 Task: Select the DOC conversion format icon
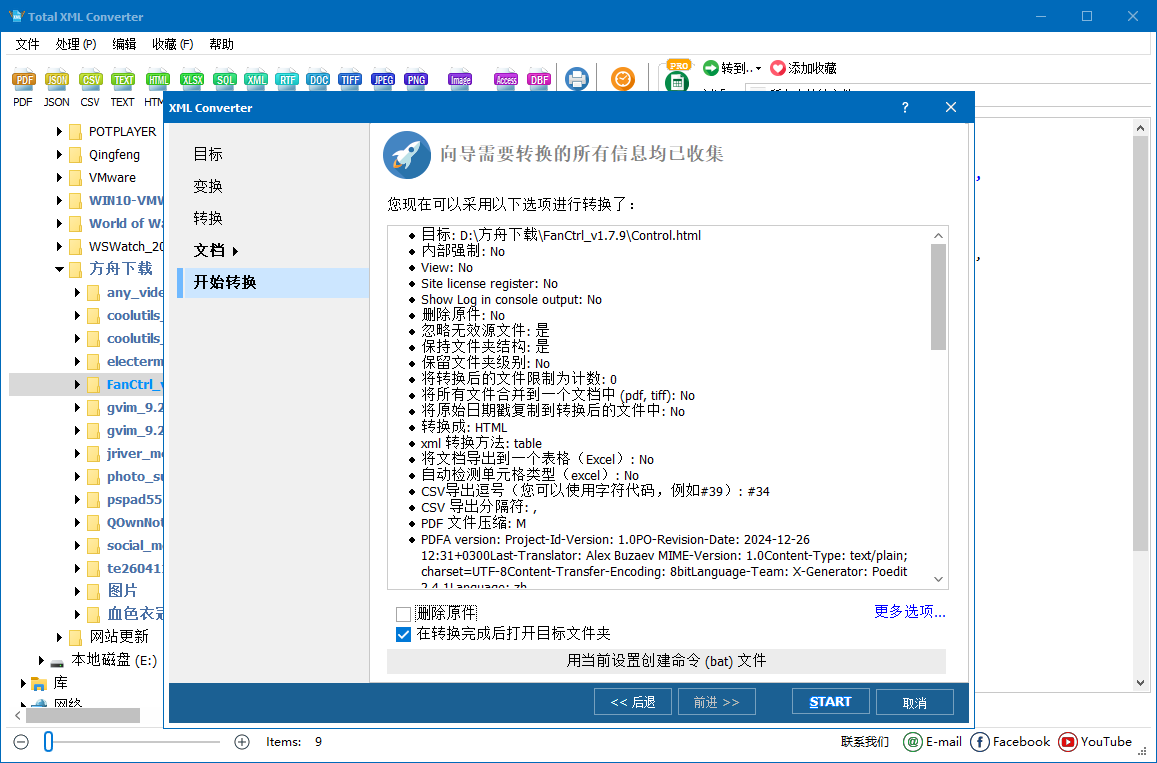click(x=318, y=79)
